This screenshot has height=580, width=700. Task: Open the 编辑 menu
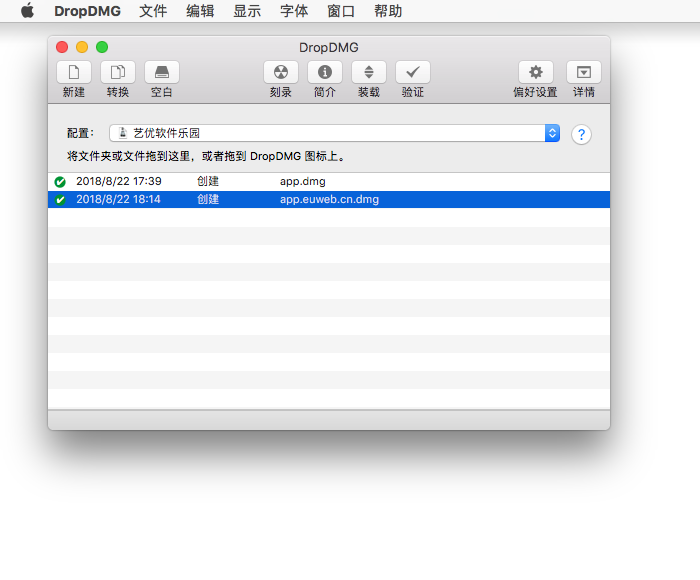pyautogui.click(x=200, y=11)
